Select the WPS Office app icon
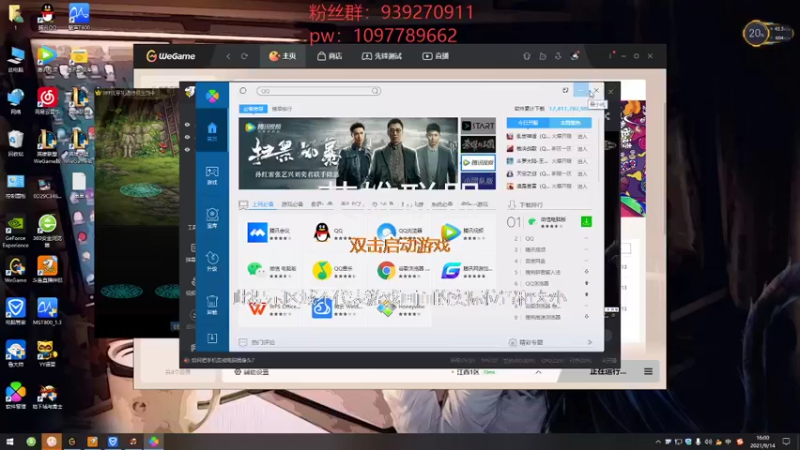800x450 pixels. click(257, 308)
